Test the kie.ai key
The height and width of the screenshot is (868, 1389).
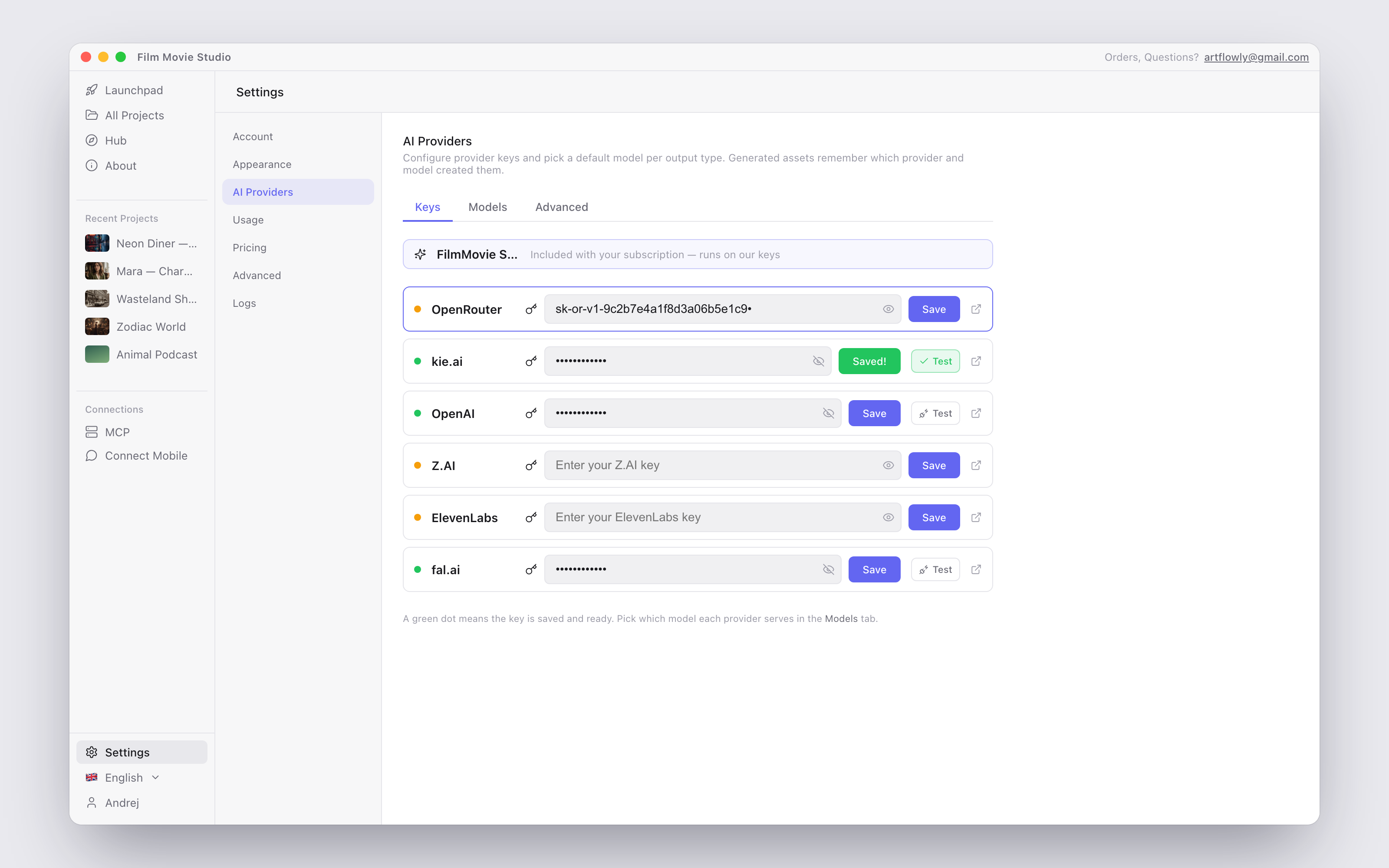pyautogui.click(x=935, y=361)
